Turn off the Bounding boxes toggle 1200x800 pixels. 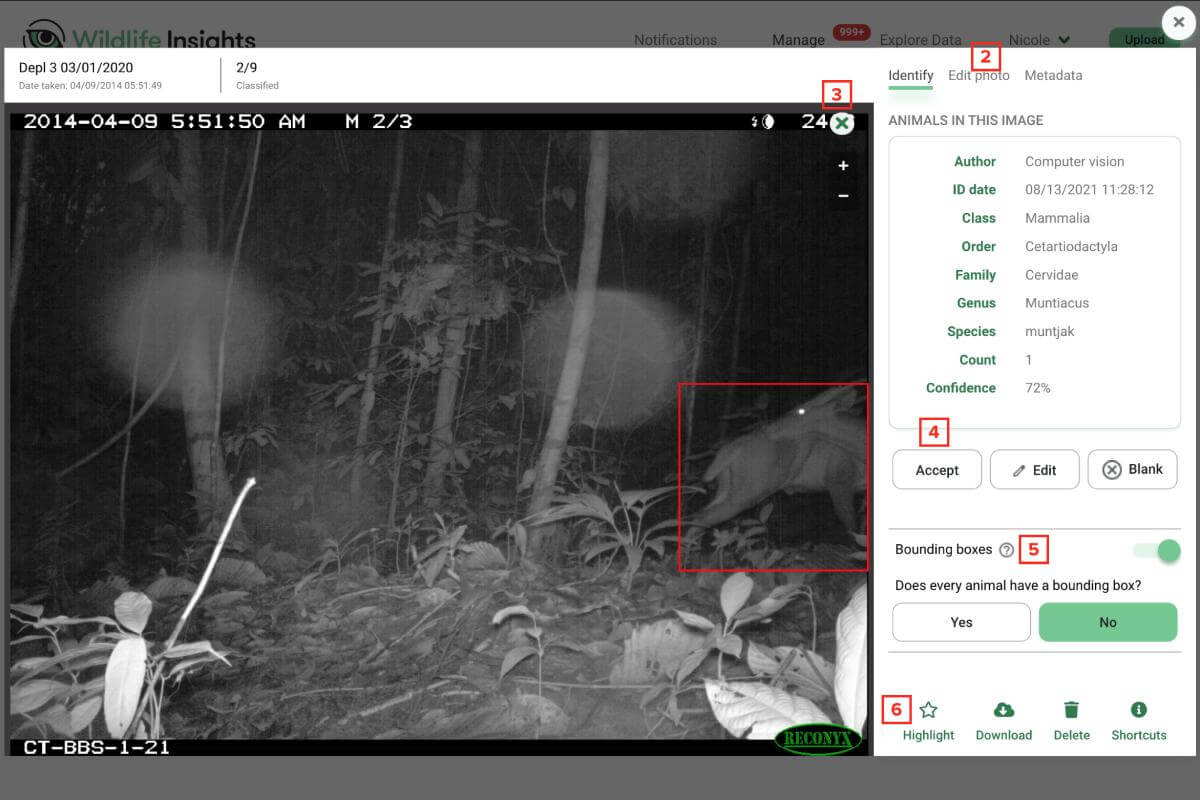click(x=1156, y=551)
